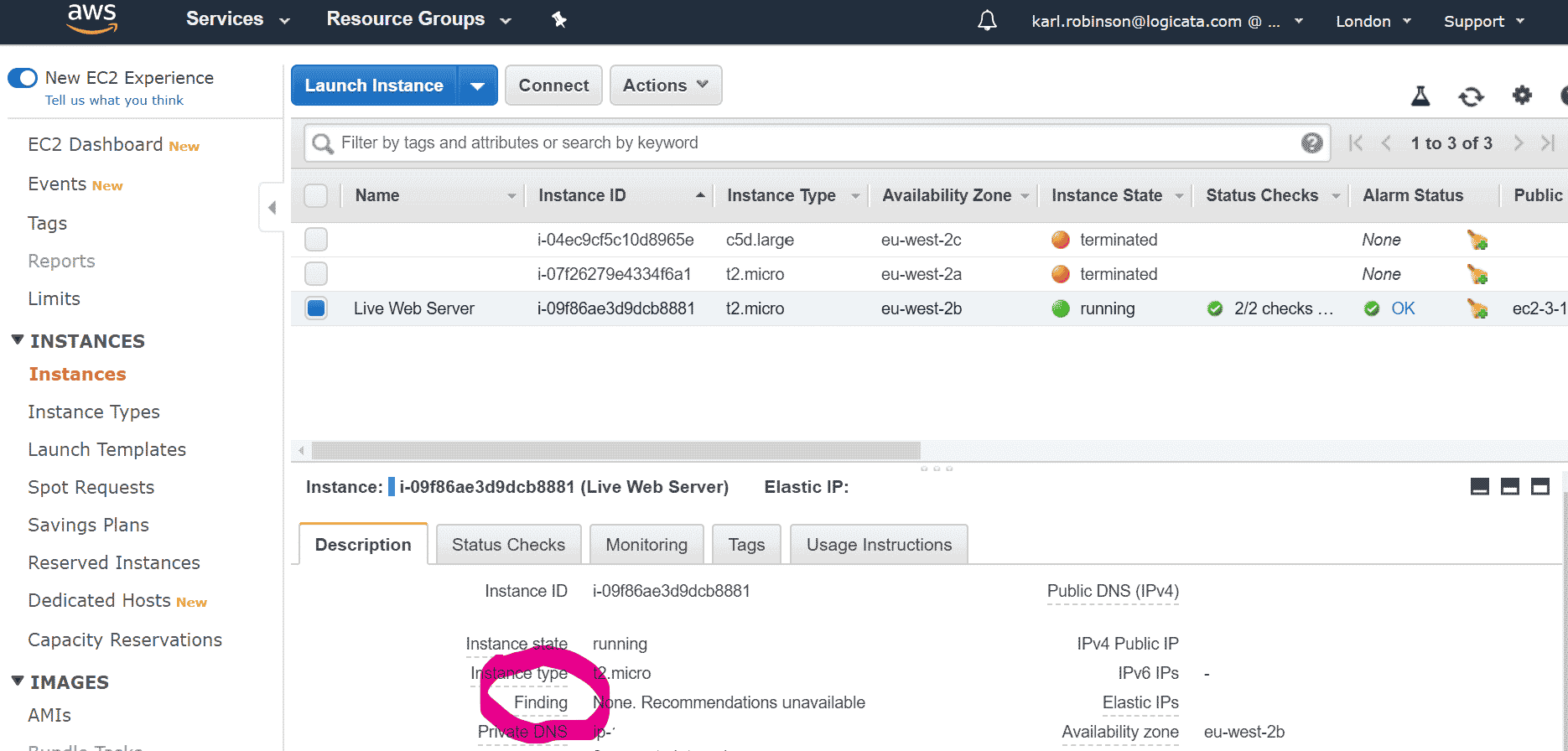Click the Launch Instance button
This screenshot has height=751, width=1568.
(374, 85)
